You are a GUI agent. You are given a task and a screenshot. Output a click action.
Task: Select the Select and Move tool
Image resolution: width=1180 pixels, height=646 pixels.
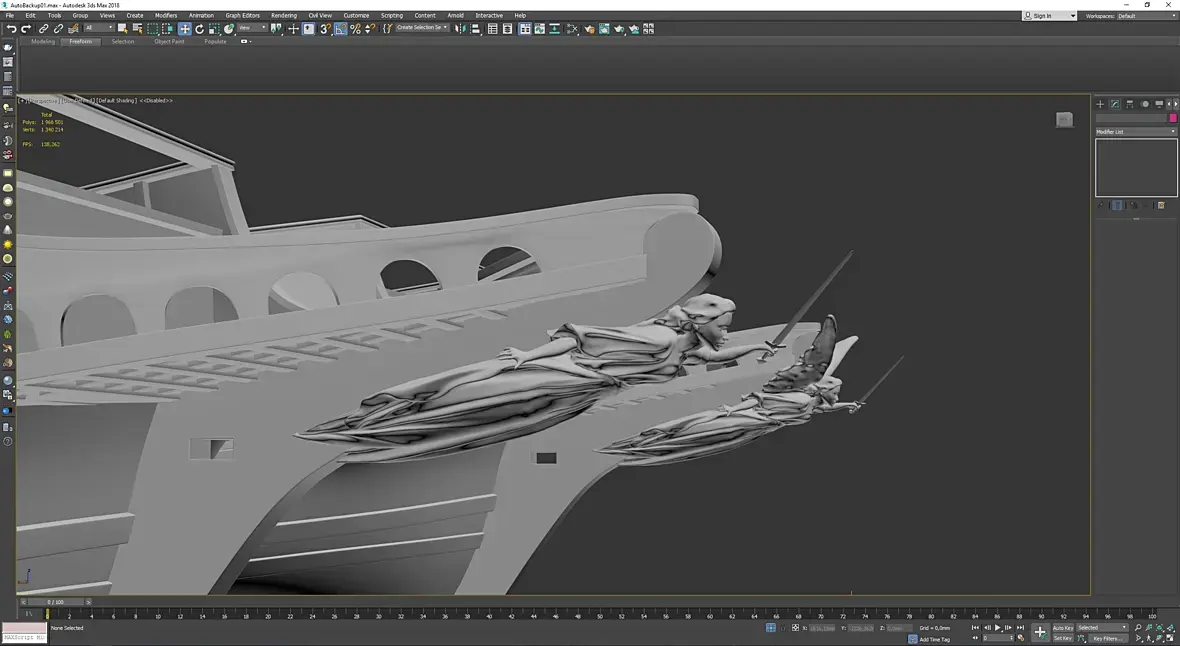(185, 29)
